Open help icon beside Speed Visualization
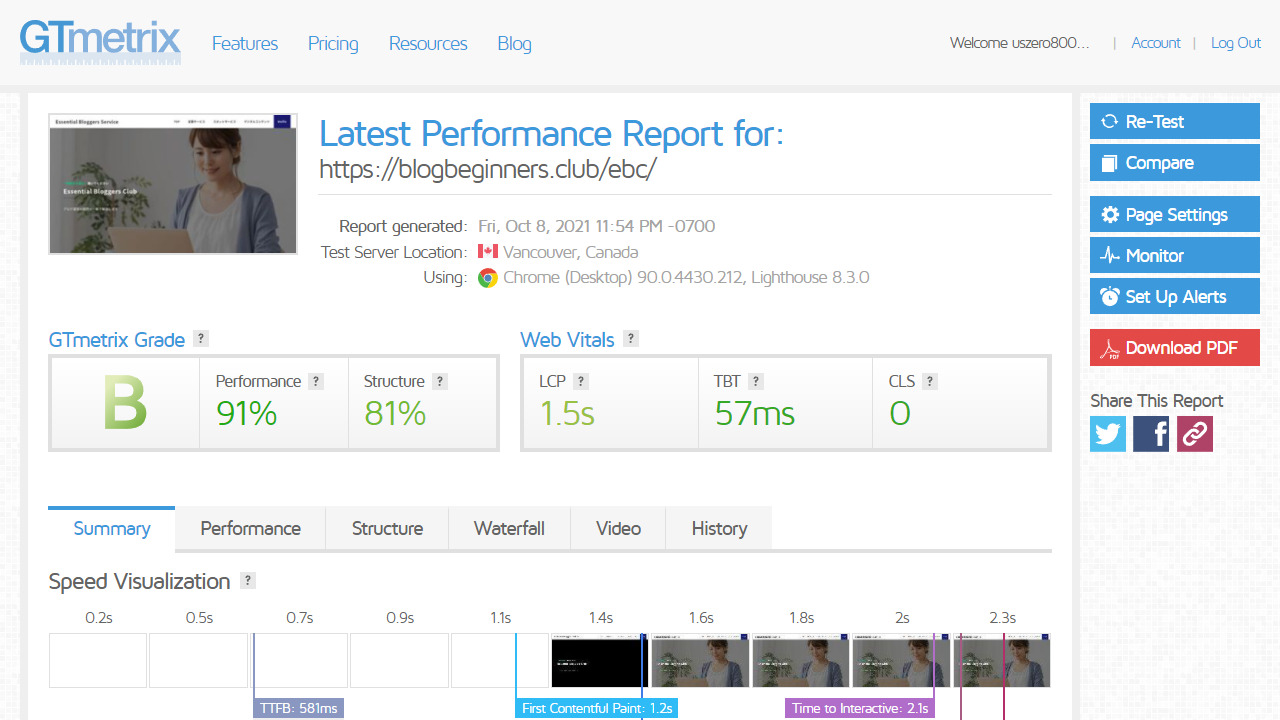The width and height of the screenshot is (1280, 720). 248,580
